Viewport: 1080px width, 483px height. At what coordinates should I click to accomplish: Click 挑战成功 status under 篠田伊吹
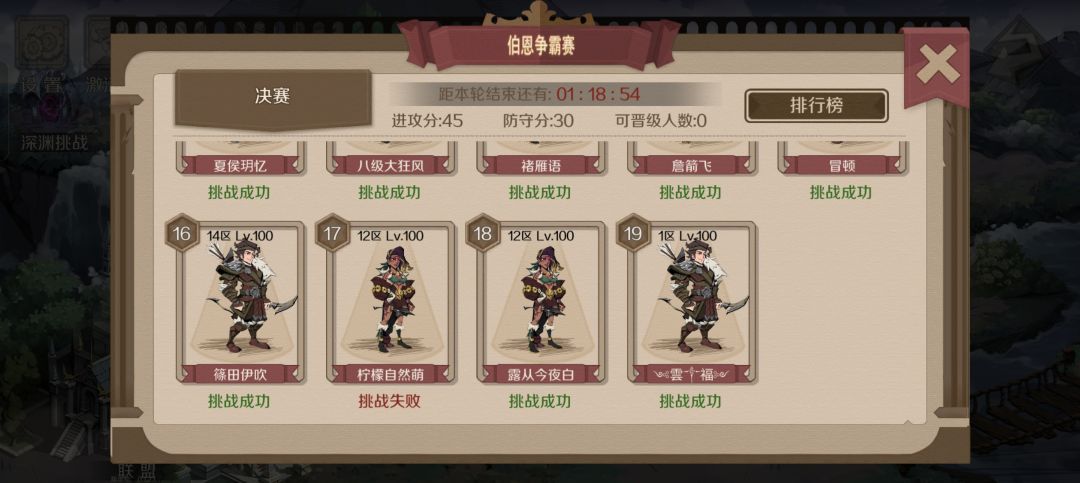(239, 401)
